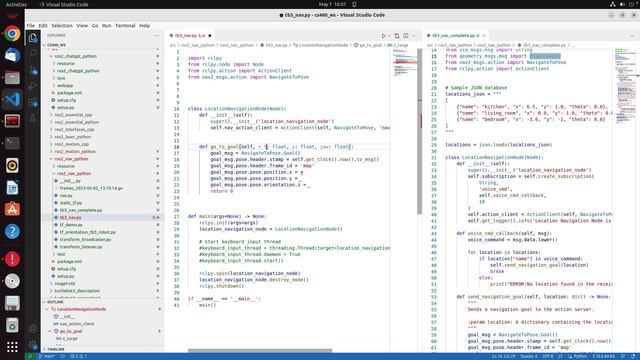Expand the ros2_laser_python folder

point(102,137)
